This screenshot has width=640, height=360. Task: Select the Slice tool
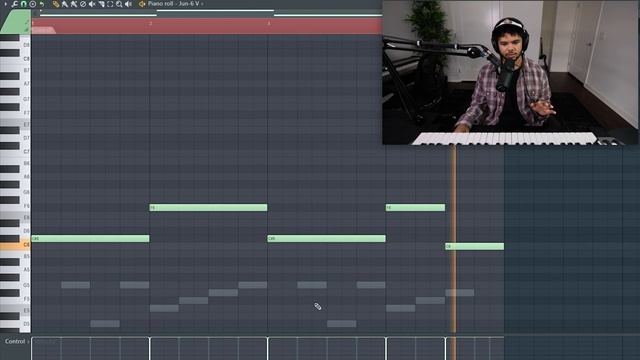pyautogui.click(x=101, y=4)
